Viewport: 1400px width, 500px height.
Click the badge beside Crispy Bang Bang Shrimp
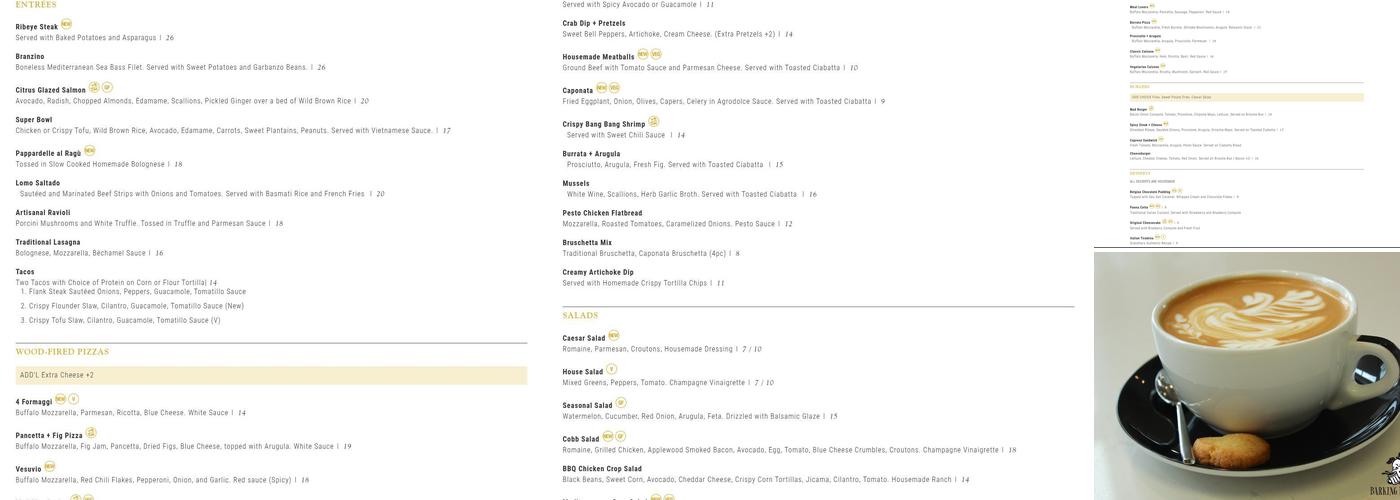click(x=654, y=122)
